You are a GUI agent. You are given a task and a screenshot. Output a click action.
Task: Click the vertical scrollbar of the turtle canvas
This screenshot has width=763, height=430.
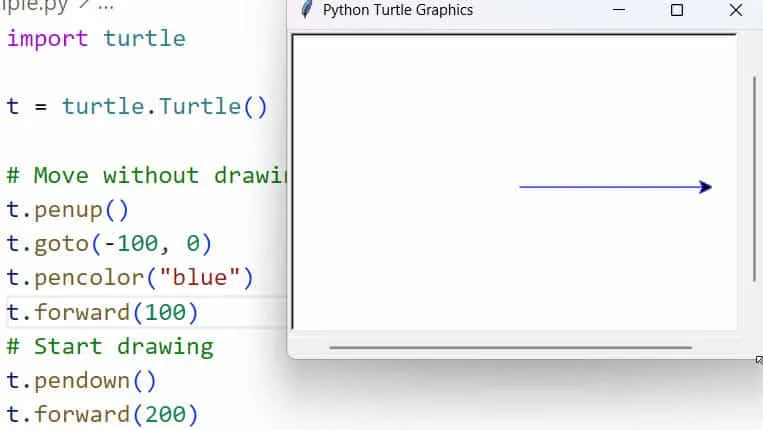(754, 180)
